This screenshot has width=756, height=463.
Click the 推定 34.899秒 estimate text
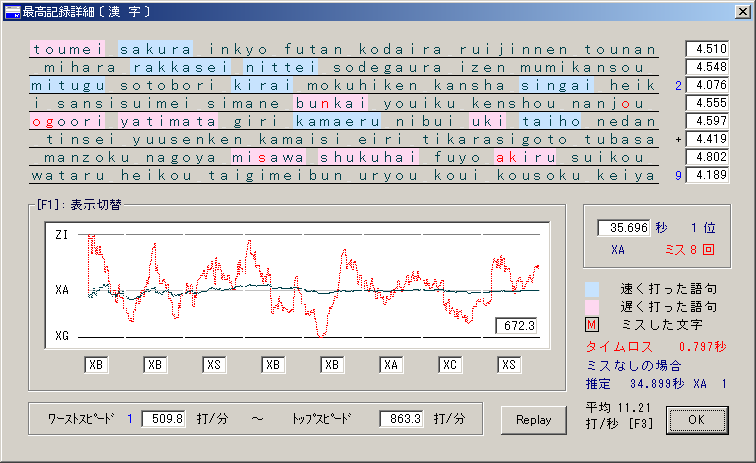656,384
